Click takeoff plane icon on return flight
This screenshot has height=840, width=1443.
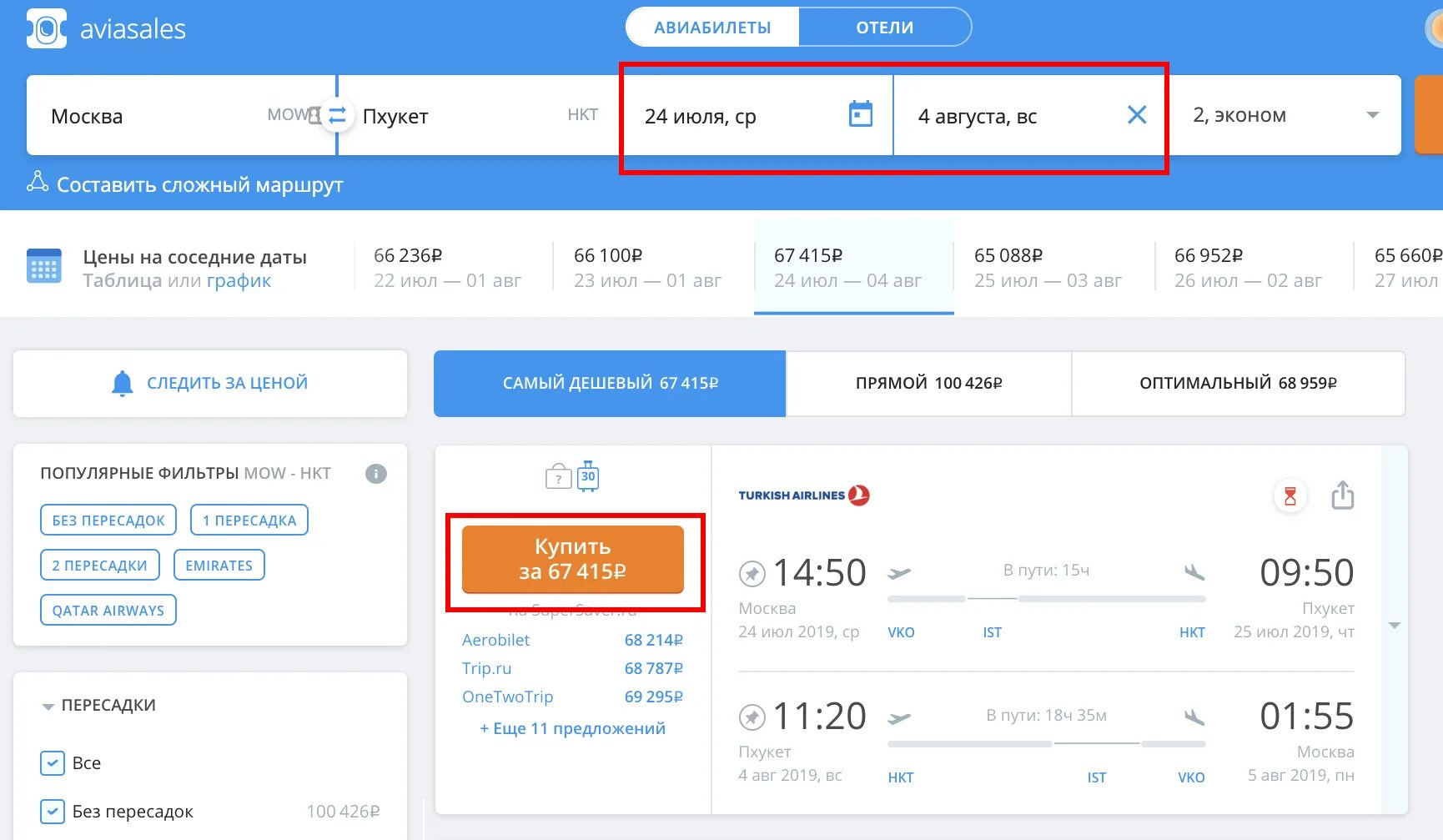[x=899, y=717]
